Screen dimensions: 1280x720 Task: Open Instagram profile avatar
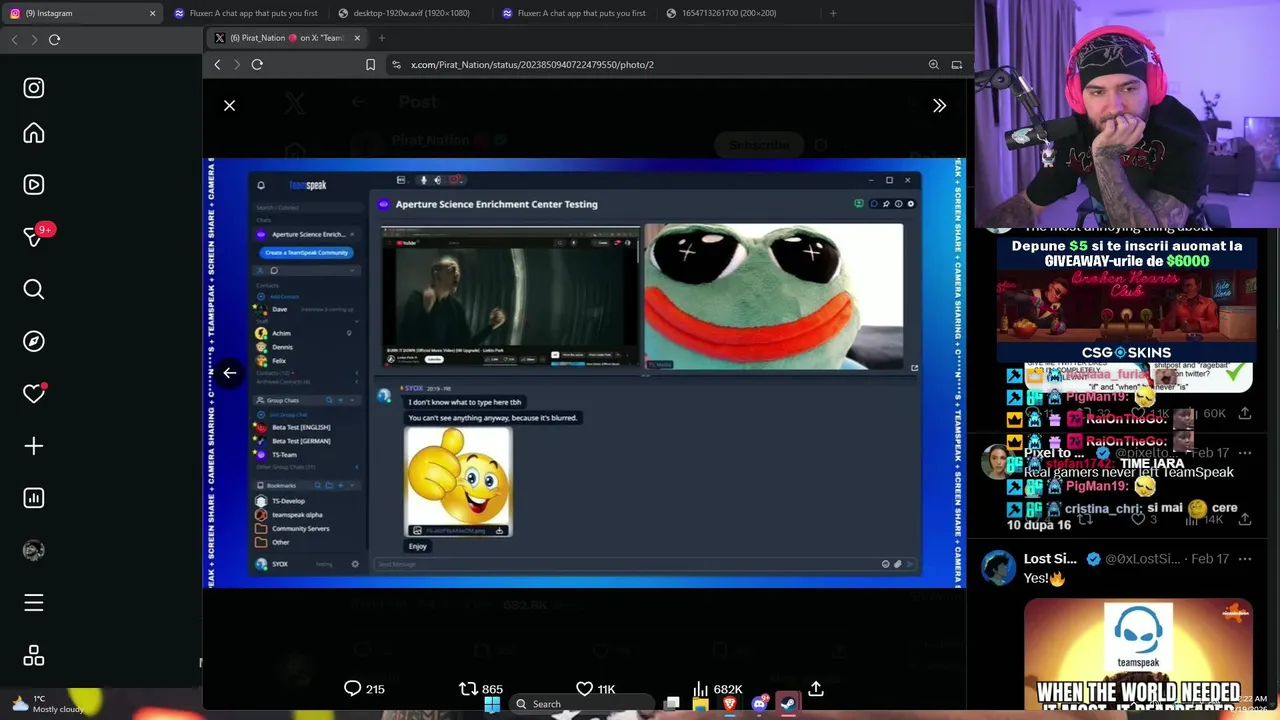34,550
